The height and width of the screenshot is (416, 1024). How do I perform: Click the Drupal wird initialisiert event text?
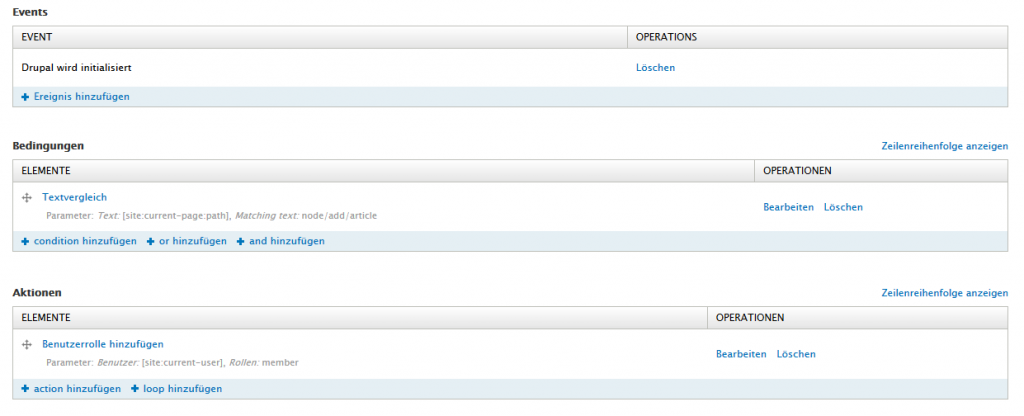pyautogui.click(x=77, y=68)
